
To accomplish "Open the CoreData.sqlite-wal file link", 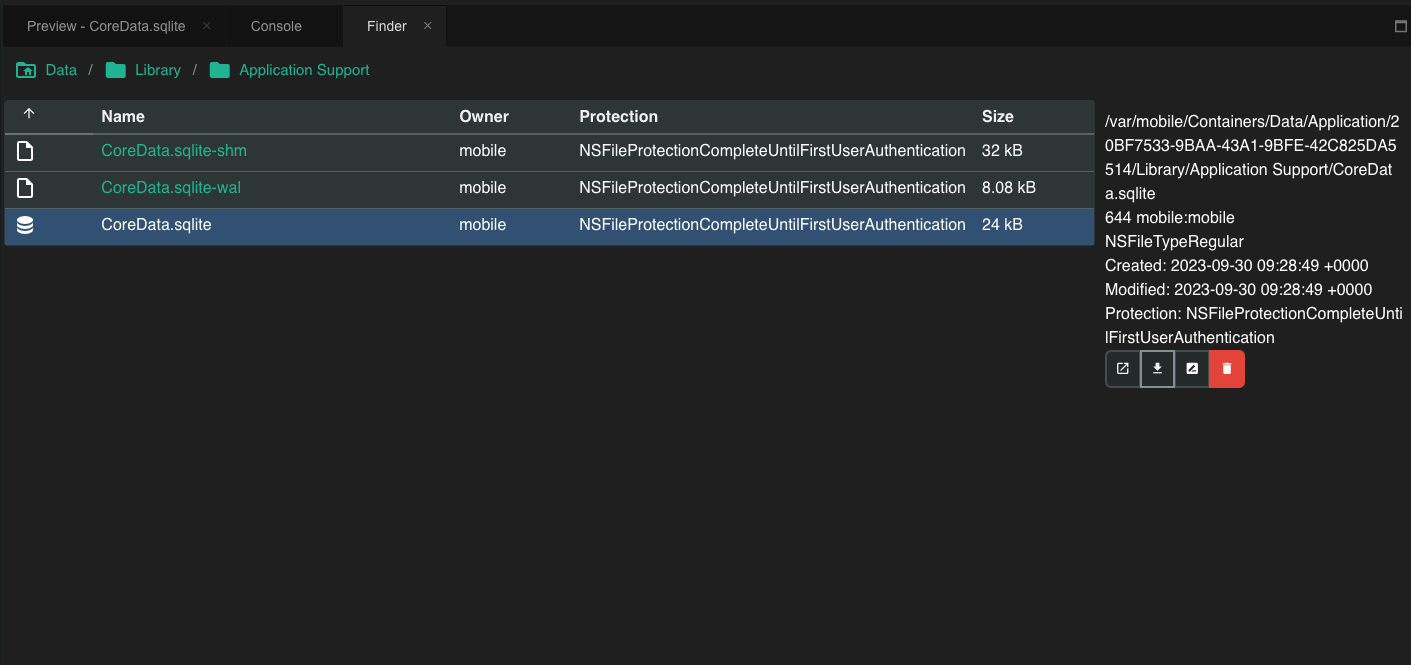I will click(171, 188).
